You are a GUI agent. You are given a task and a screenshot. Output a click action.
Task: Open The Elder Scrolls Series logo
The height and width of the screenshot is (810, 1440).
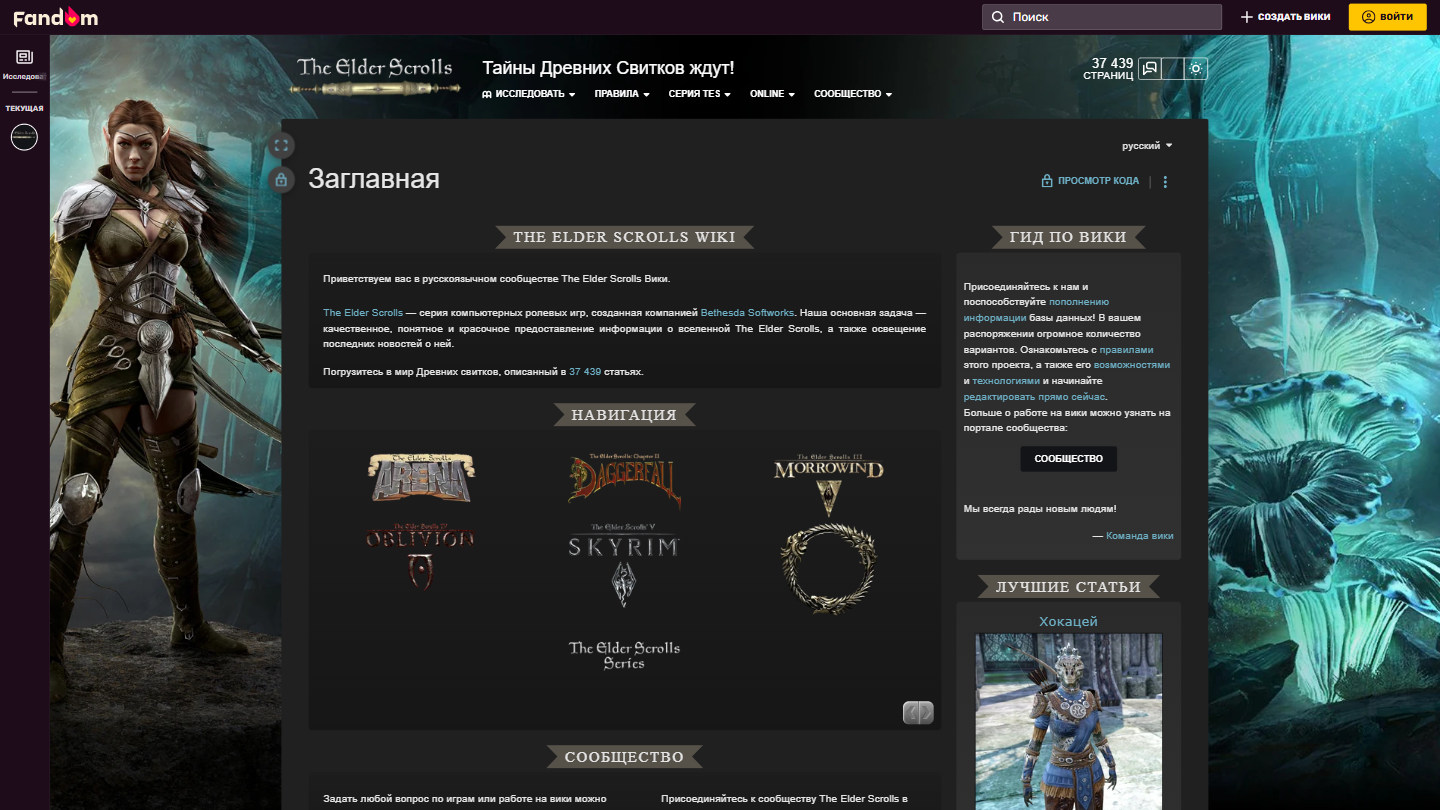click(624, 655)
